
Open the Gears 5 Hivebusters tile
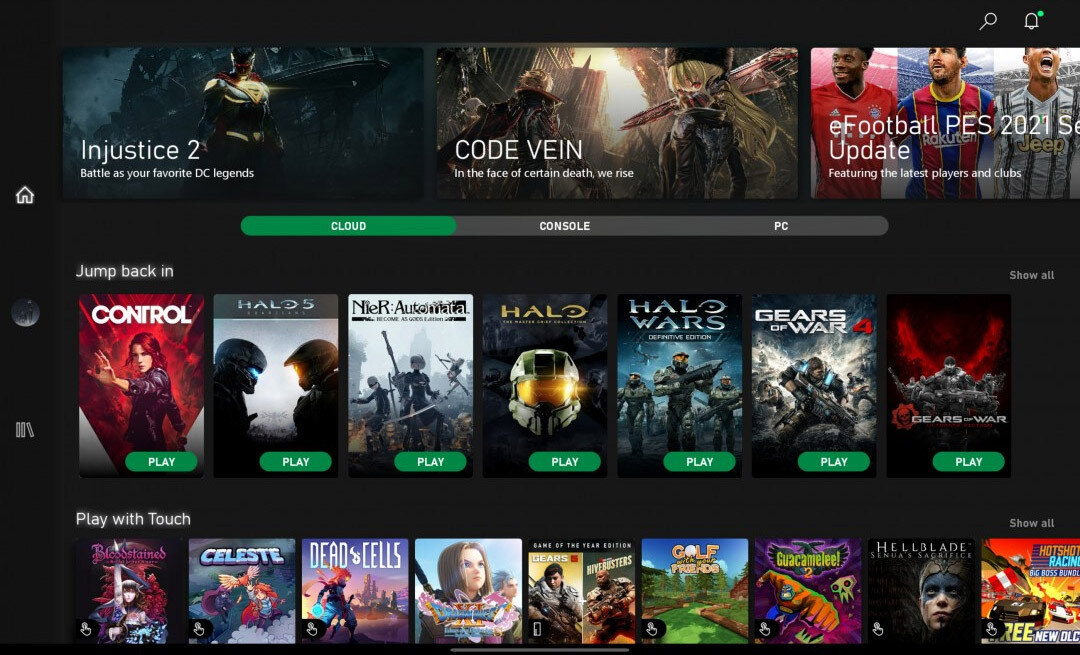click(x=581, y=591)
